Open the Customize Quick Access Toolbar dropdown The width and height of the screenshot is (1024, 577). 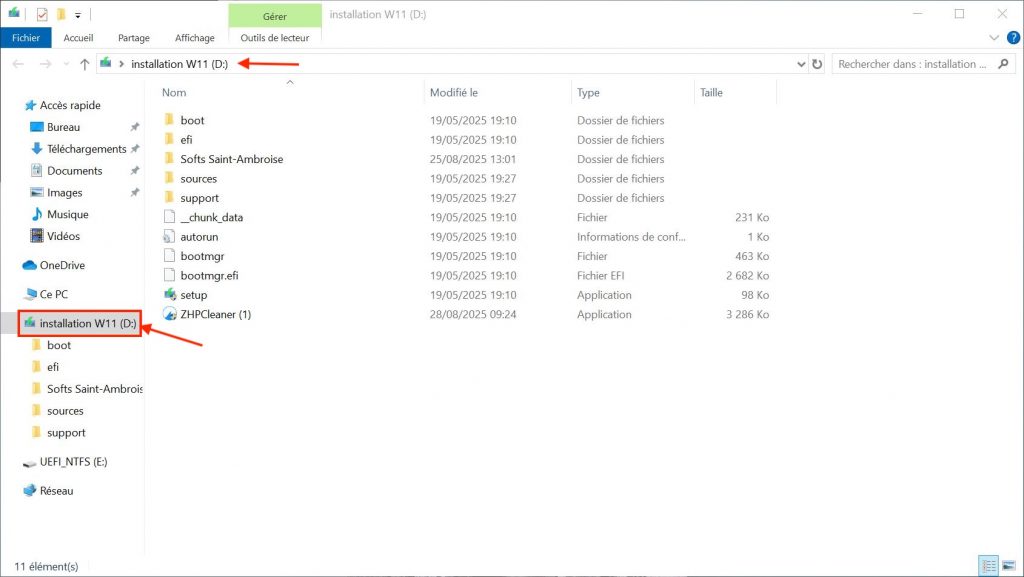point(78,15)
